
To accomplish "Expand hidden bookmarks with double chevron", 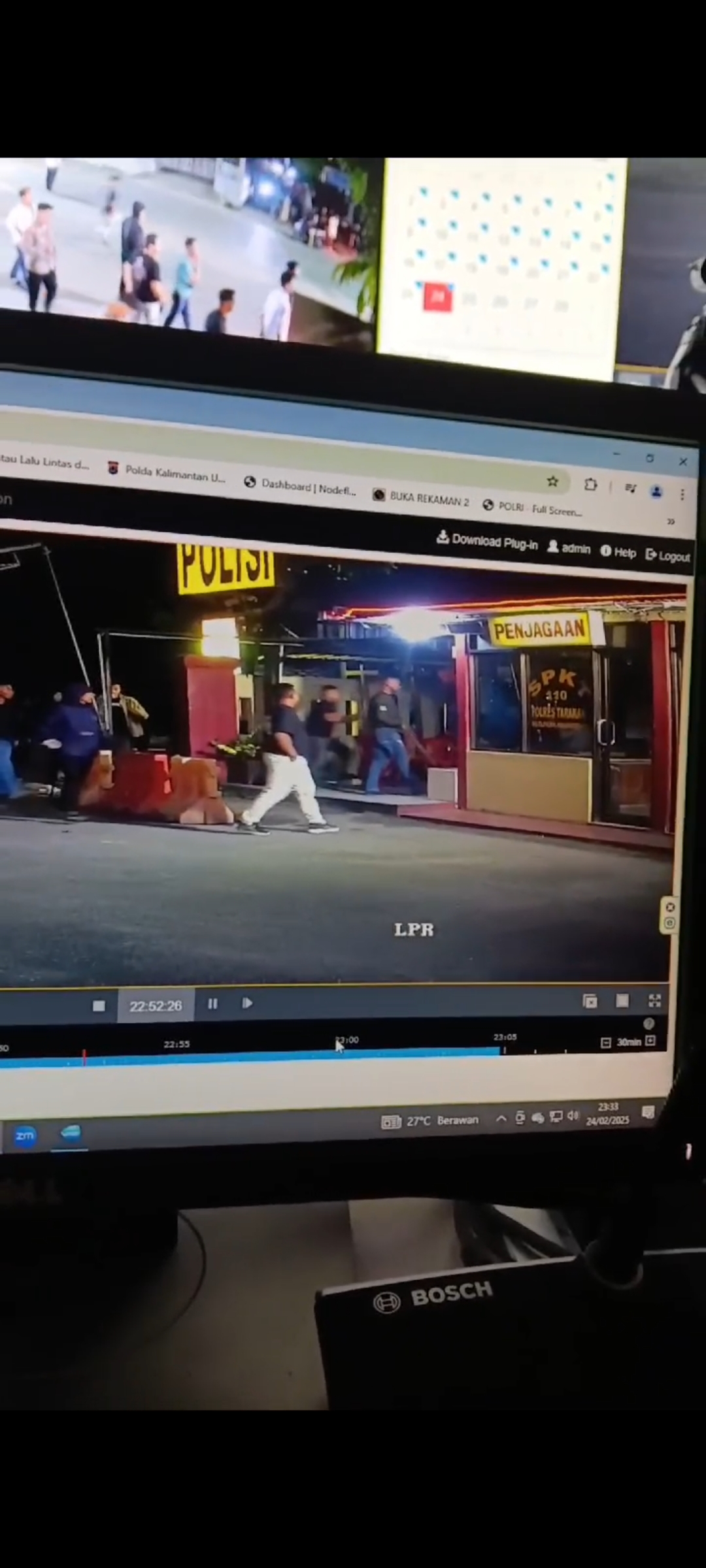I will pyautogui.click(x=670, y=521).
